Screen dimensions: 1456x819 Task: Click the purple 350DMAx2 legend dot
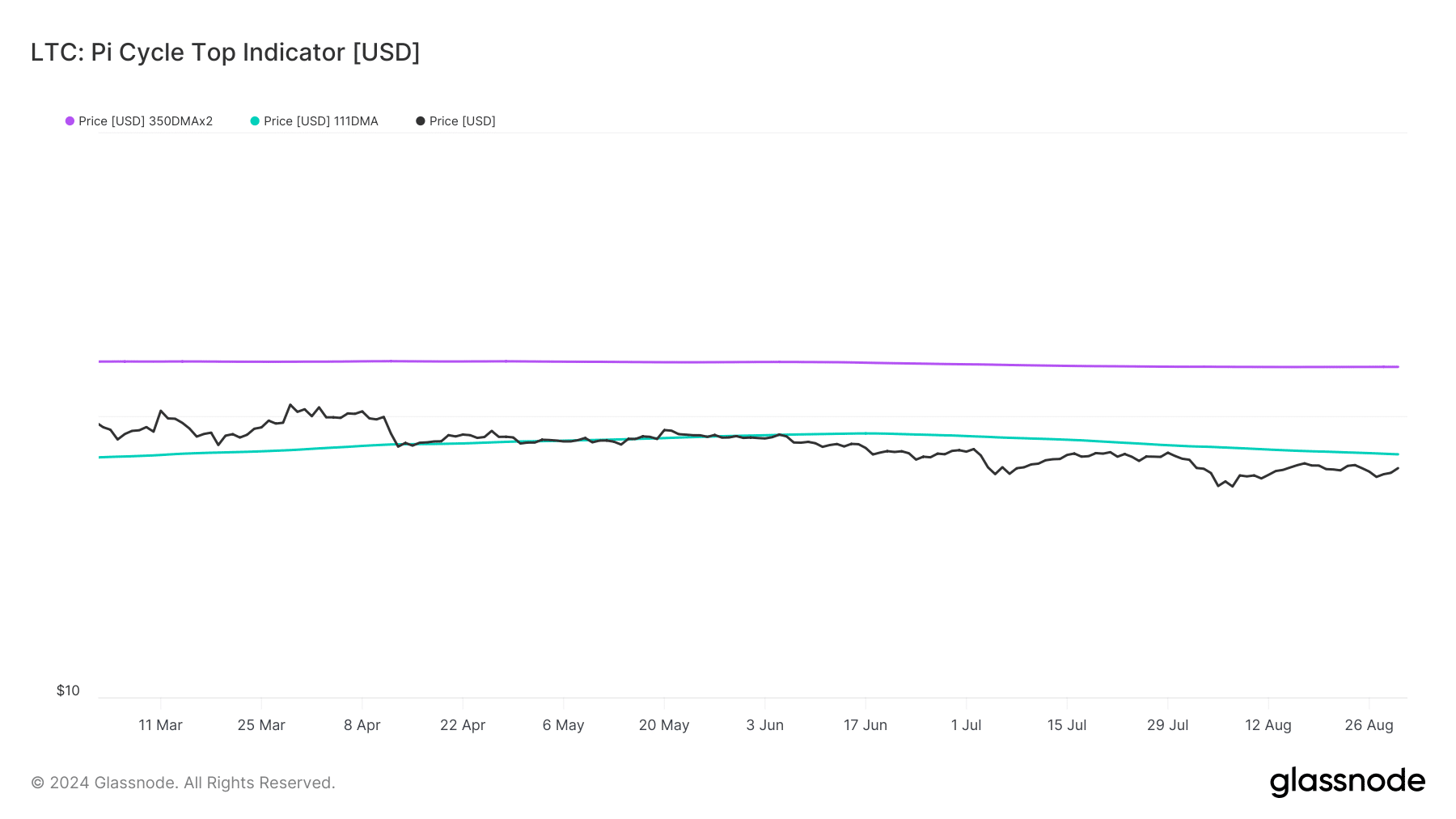click(70, 121)
